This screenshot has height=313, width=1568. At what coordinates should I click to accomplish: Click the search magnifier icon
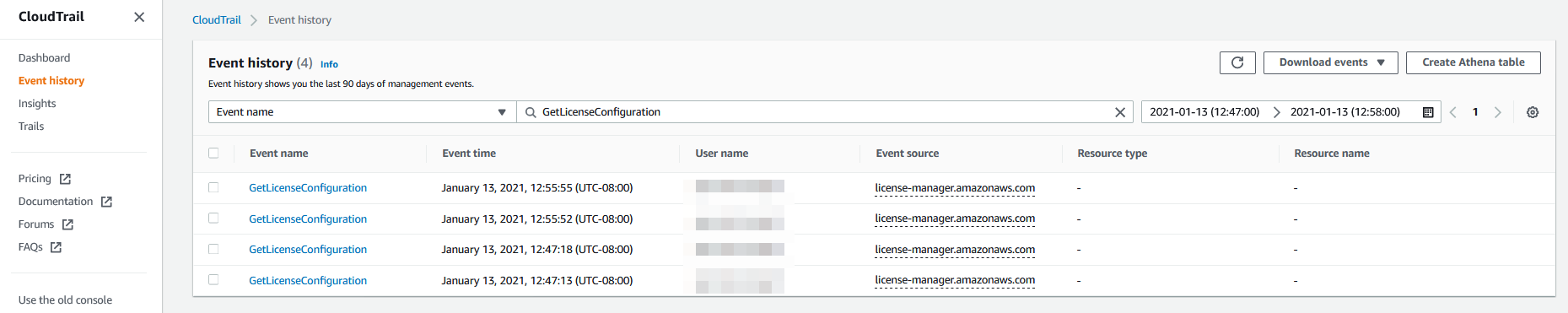click(531, 112)
